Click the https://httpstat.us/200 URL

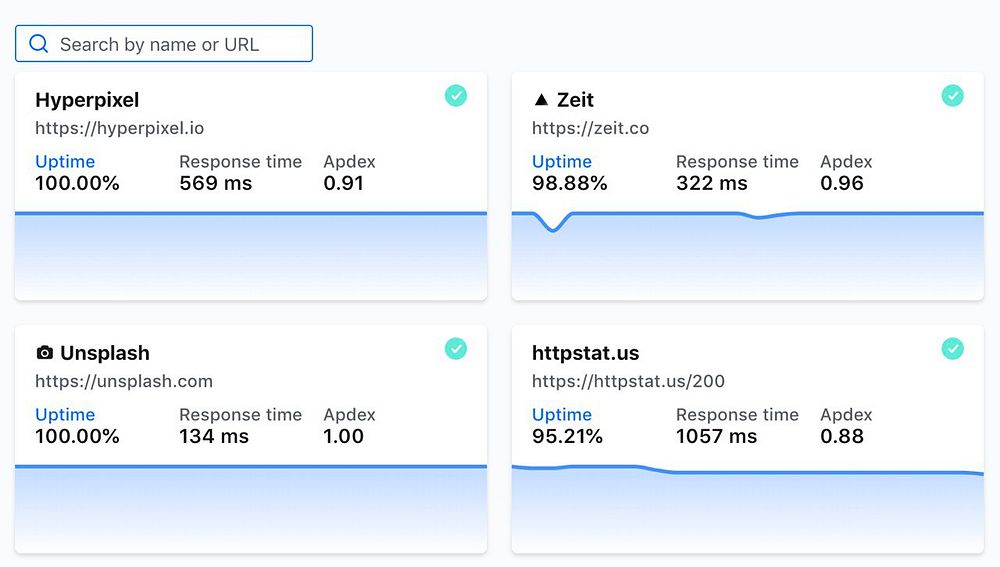pyautogui.click(x=628, y=381)
